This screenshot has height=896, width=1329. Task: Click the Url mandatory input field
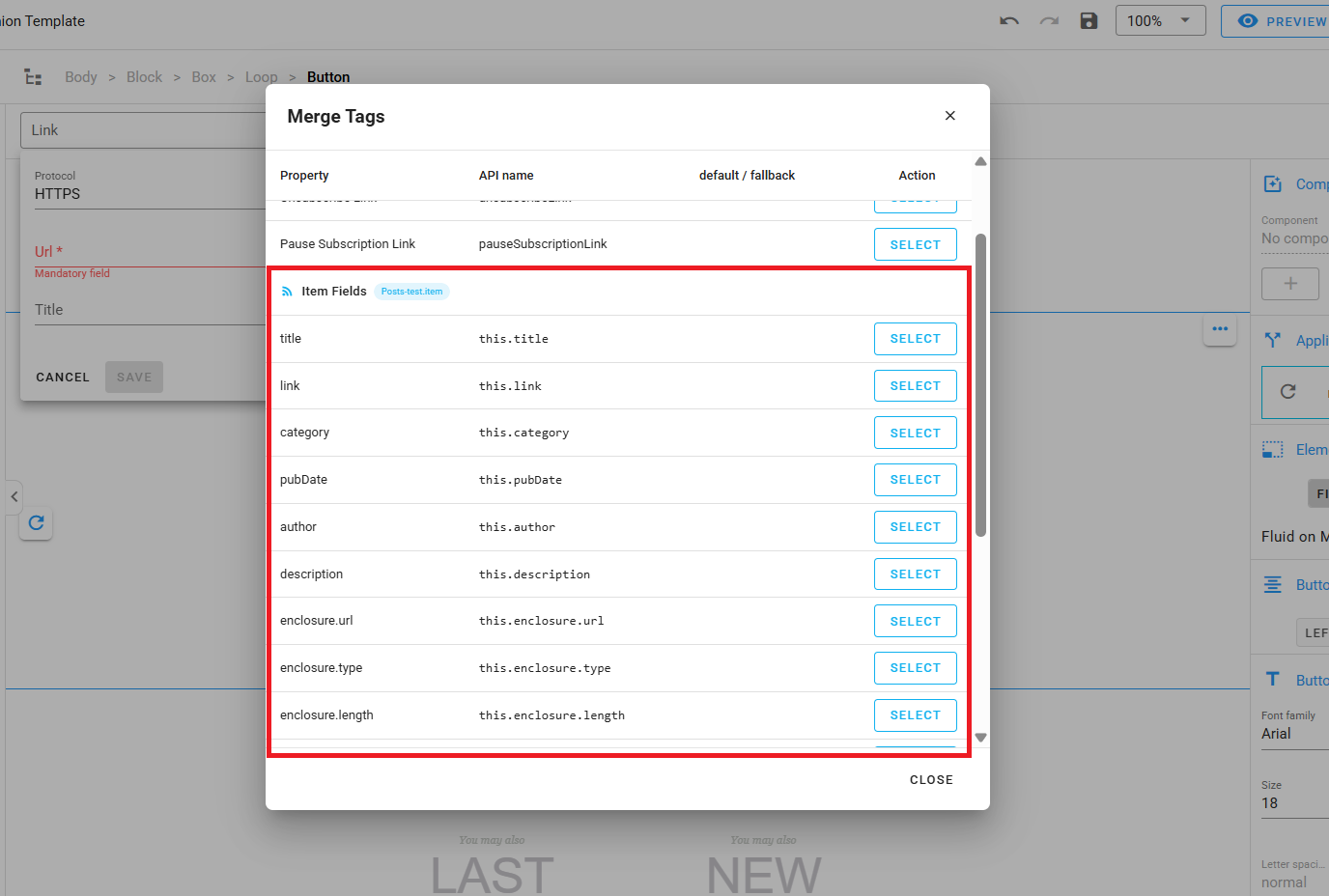click(150, 252)
